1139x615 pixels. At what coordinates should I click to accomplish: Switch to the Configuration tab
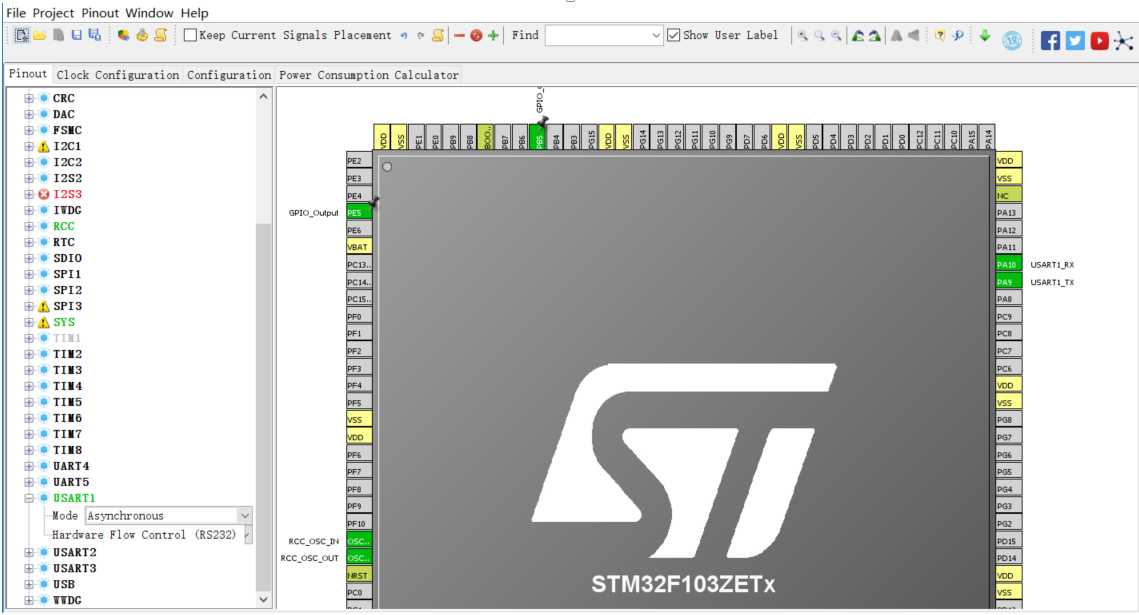229,75
